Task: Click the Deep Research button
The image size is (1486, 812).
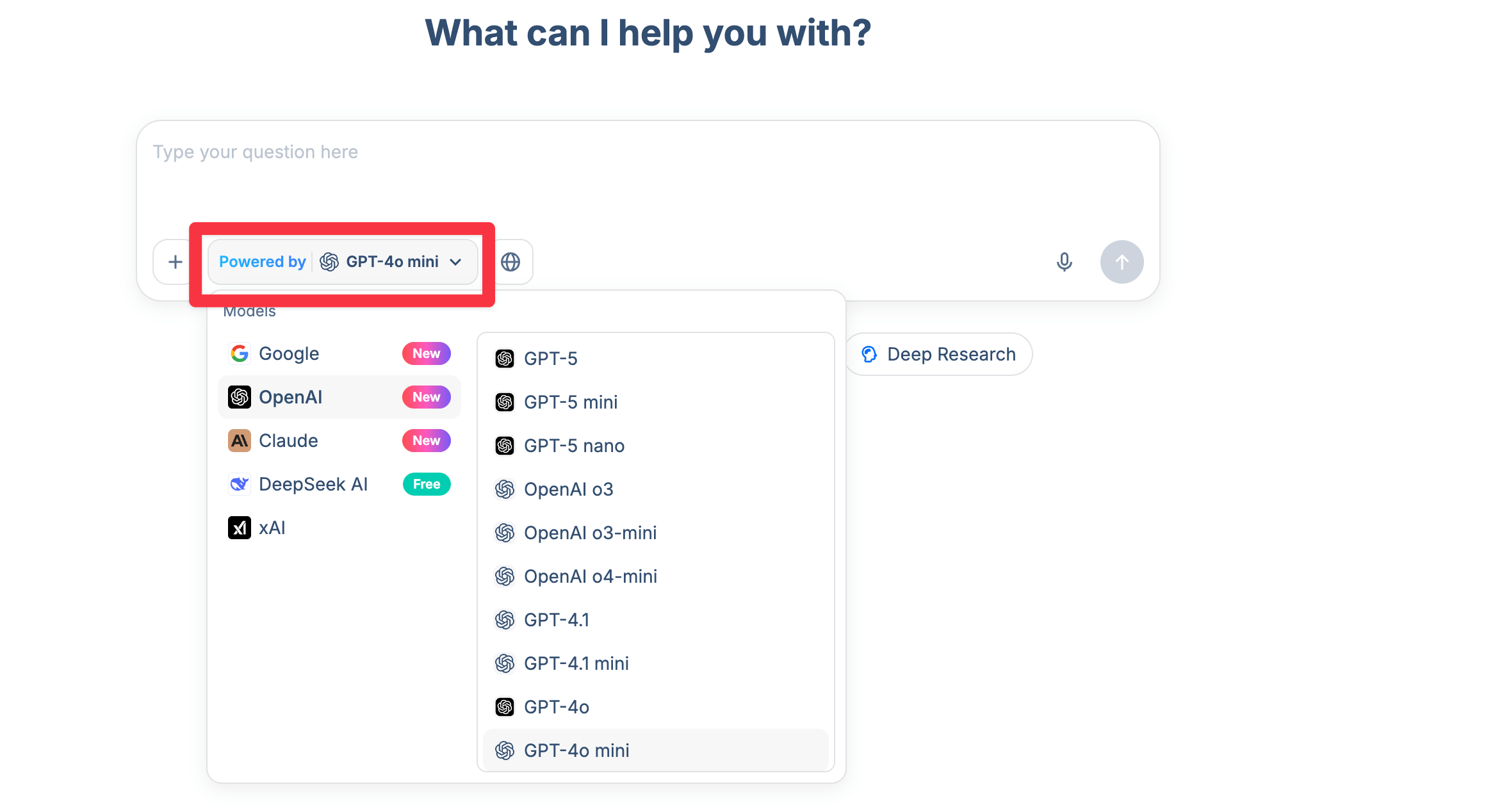Action: 939,354
